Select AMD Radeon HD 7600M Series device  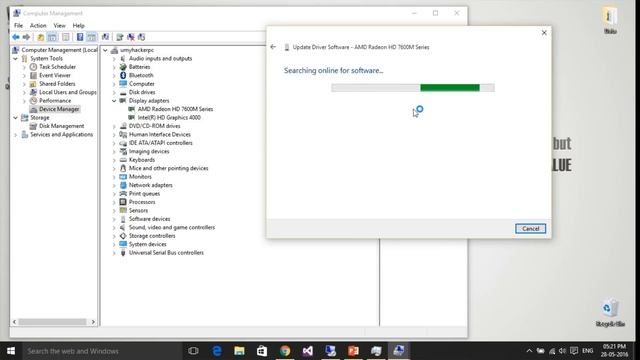[x=176, y=109]
